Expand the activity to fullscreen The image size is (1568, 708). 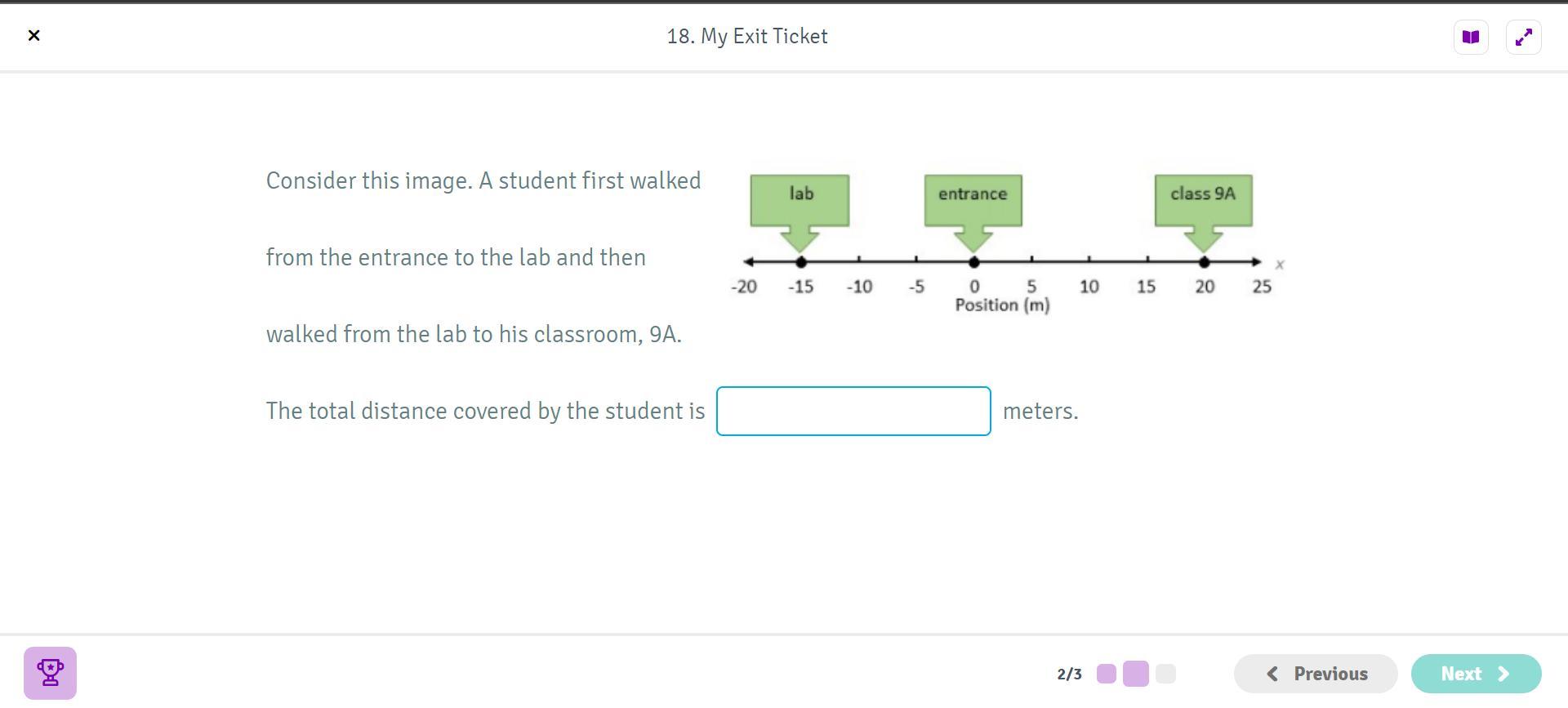coord(1523,38)
